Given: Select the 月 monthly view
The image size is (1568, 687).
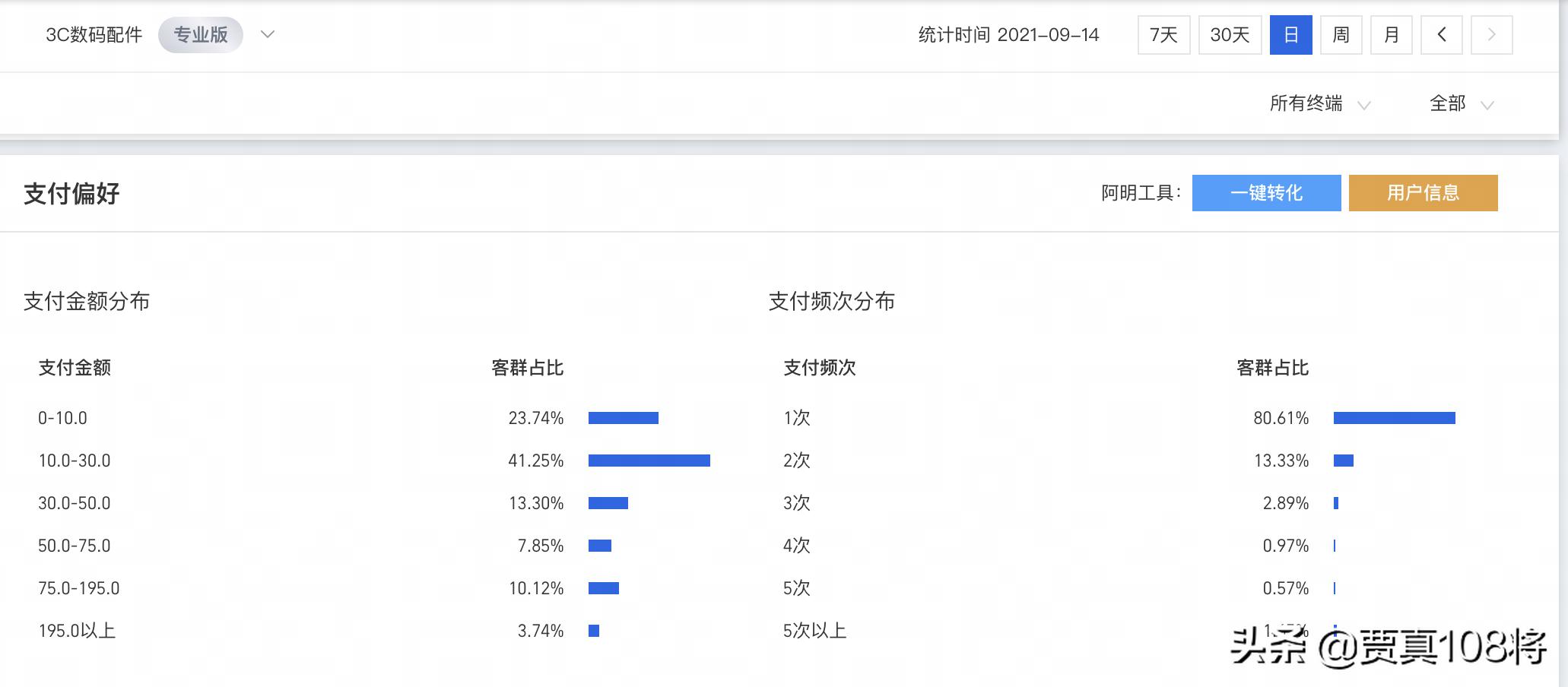Looking at the screenshot, I should point(1392,34).
